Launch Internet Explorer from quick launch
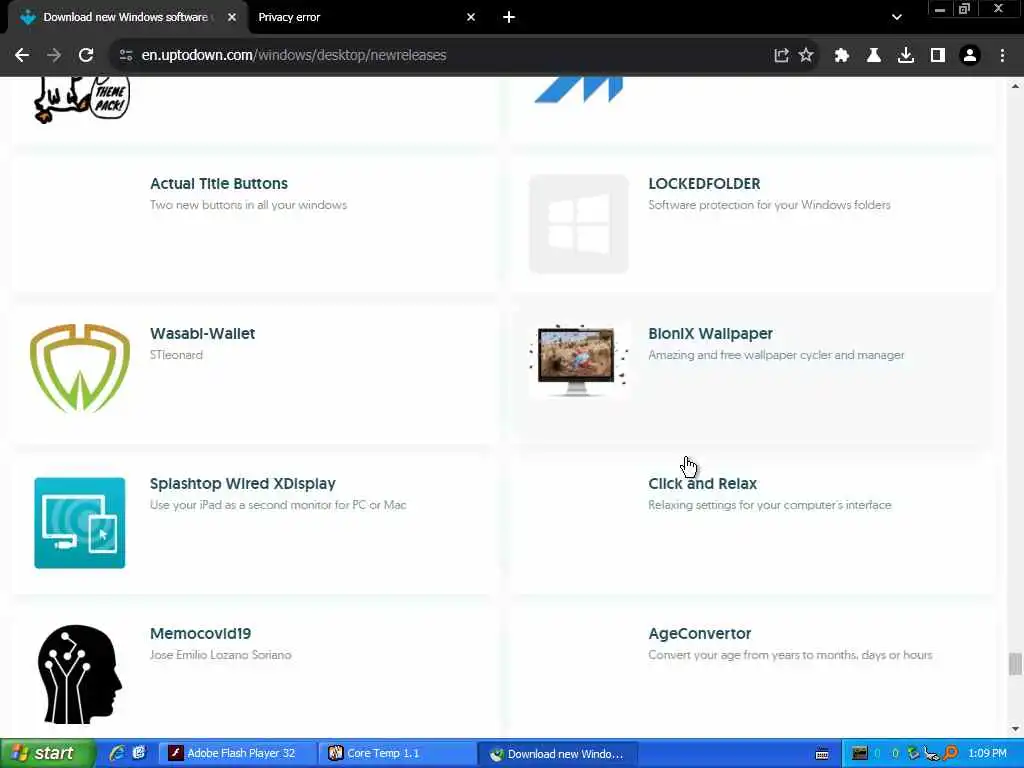The image size is (1024, 768). click(x=117, y=753)
